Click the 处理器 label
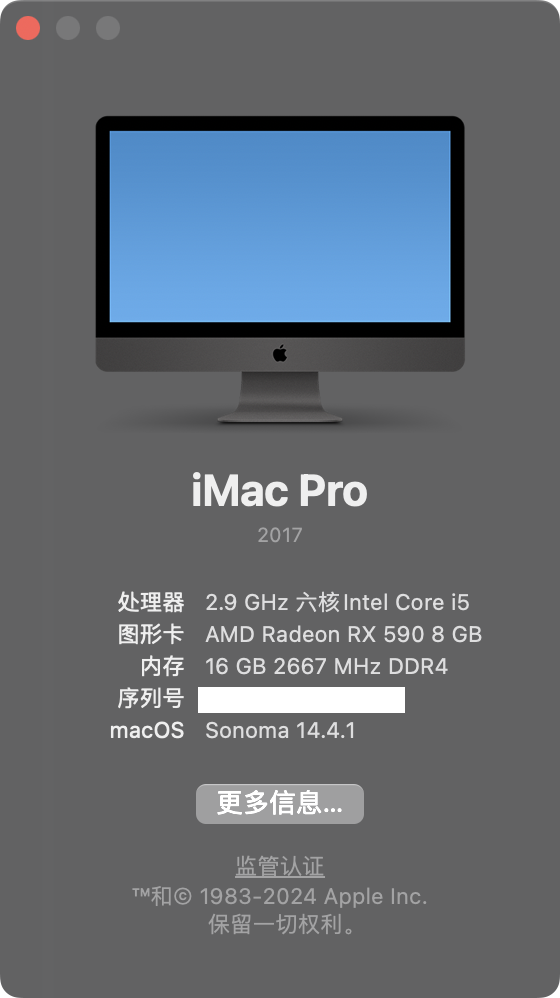This screenshot has width=560, height=998. point(151,602)
